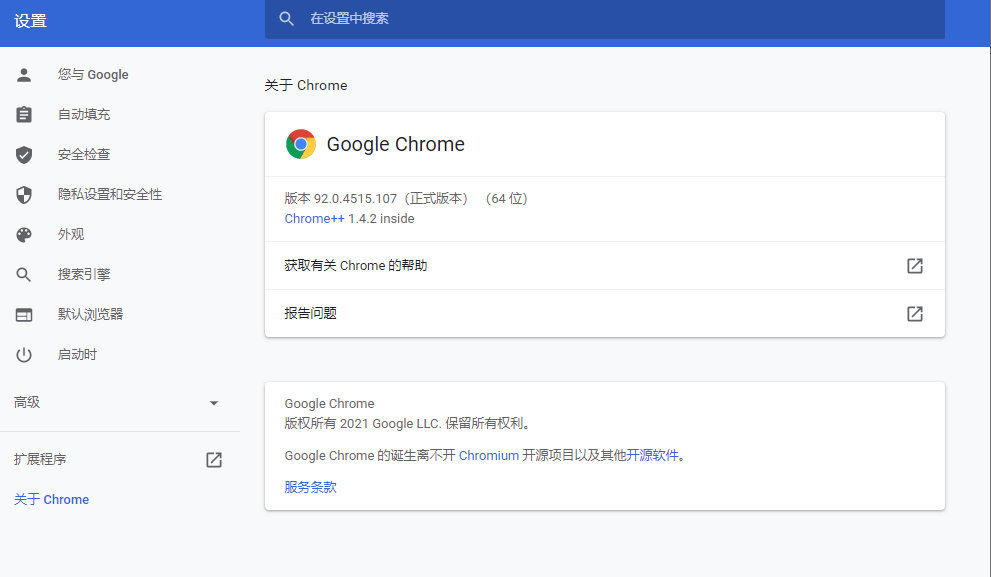Image resolution: width=991 pixels, height=577 pixels.
Task: Click the Google Chrome title beside the logo
Action: [x=396, y=145]
